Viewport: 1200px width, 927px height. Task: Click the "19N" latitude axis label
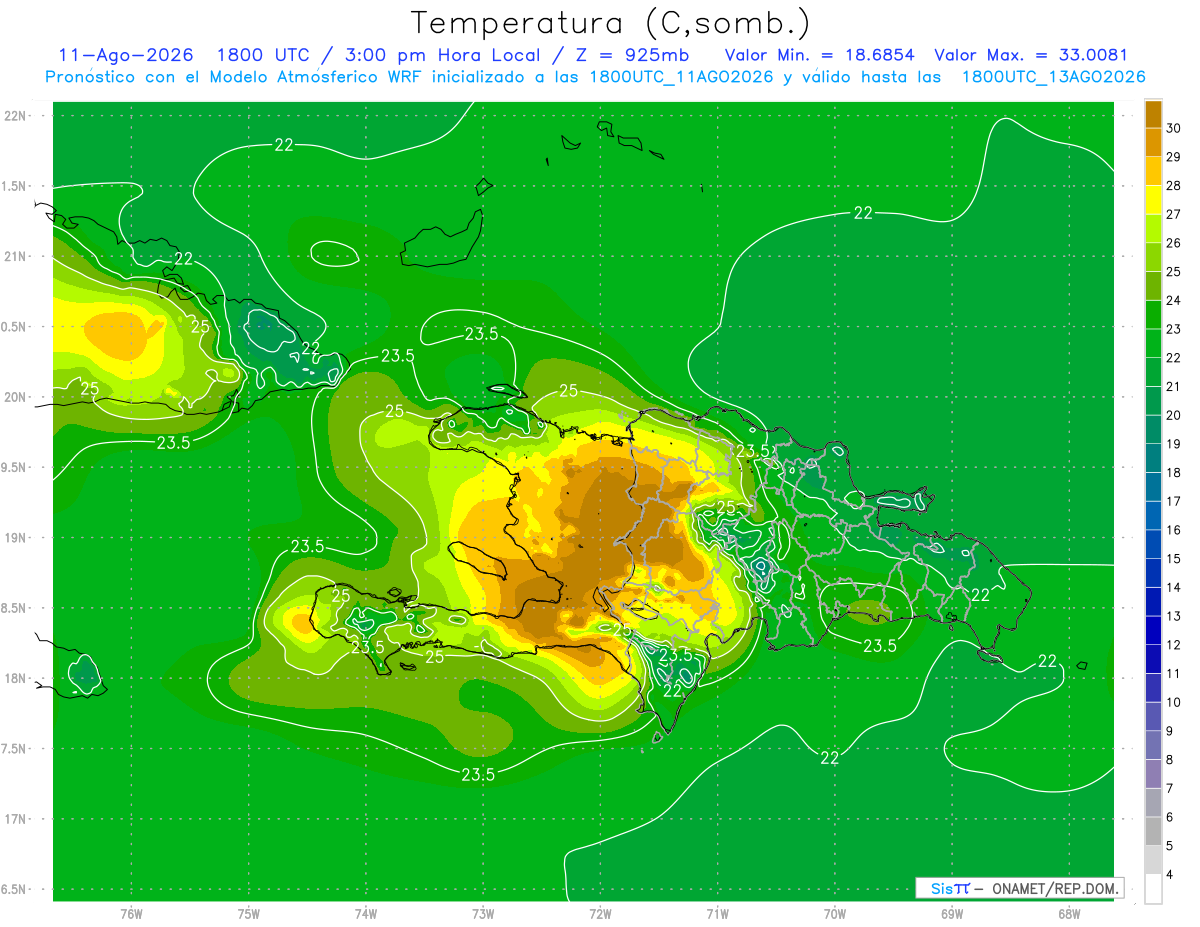pos(17,538)
